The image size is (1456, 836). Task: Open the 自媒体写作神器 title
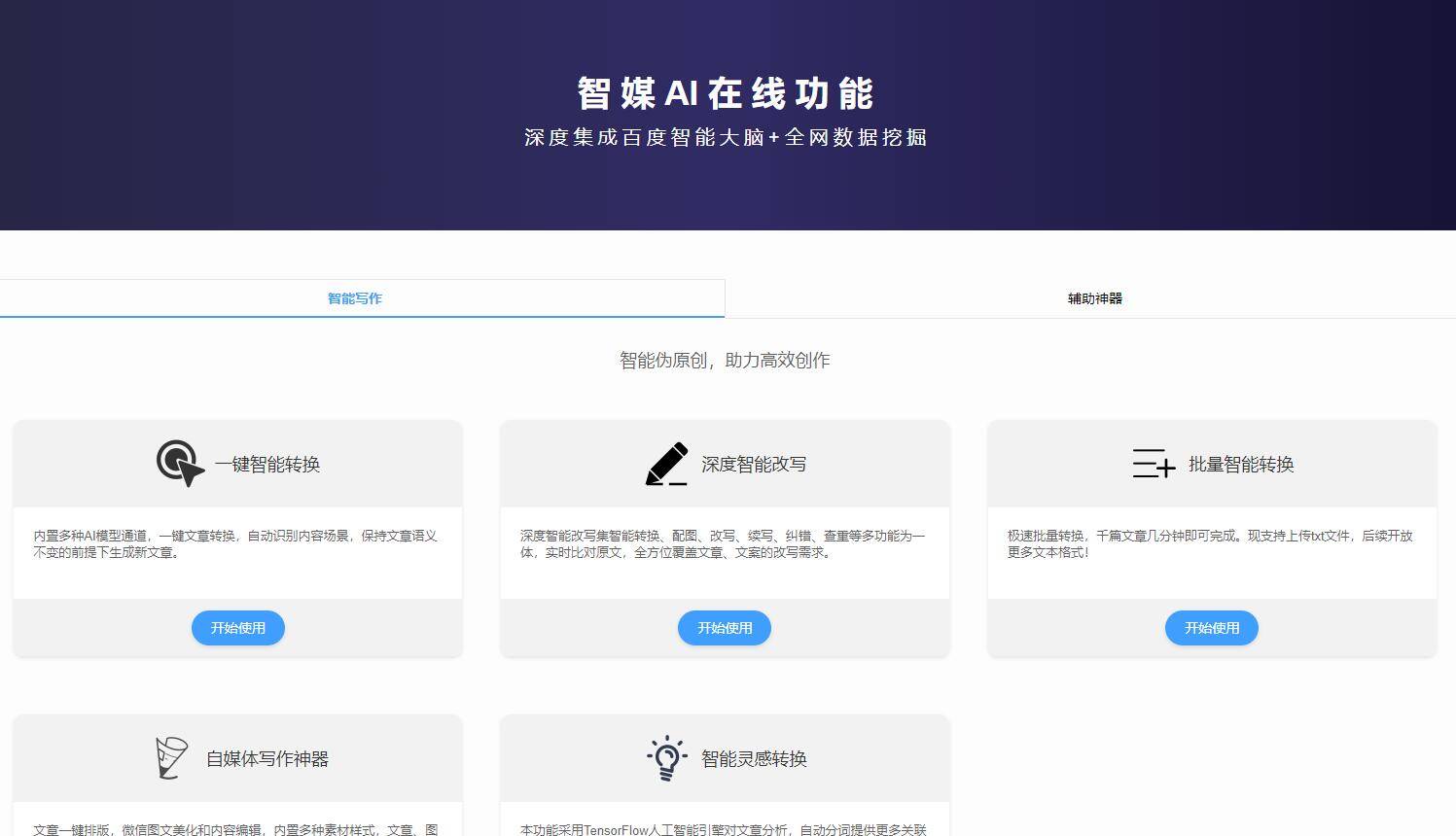point(267,759)
